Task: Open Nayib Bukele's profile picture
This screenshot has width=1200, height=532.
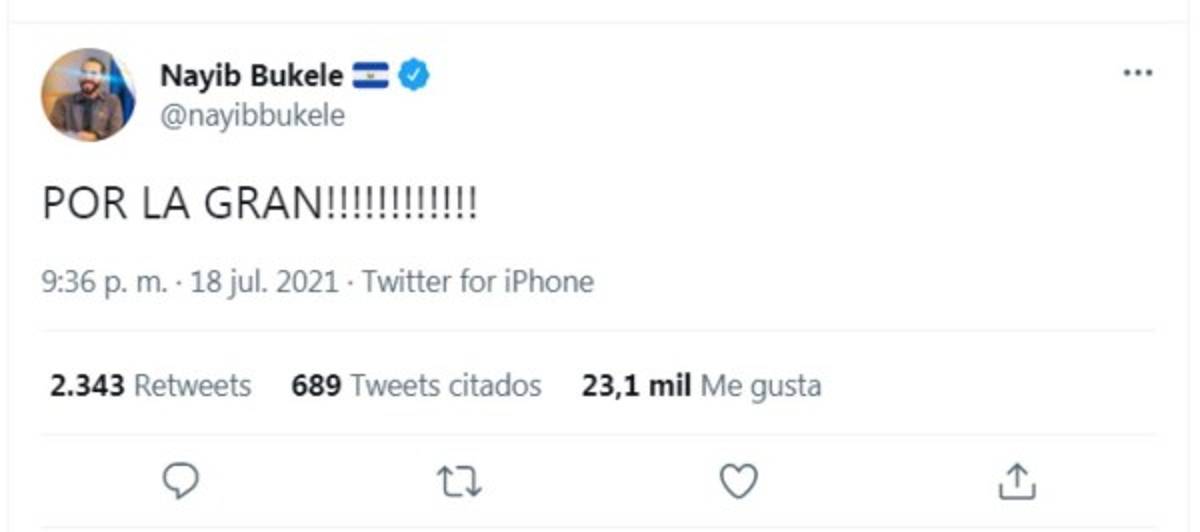Action: (x=88, y=95)
